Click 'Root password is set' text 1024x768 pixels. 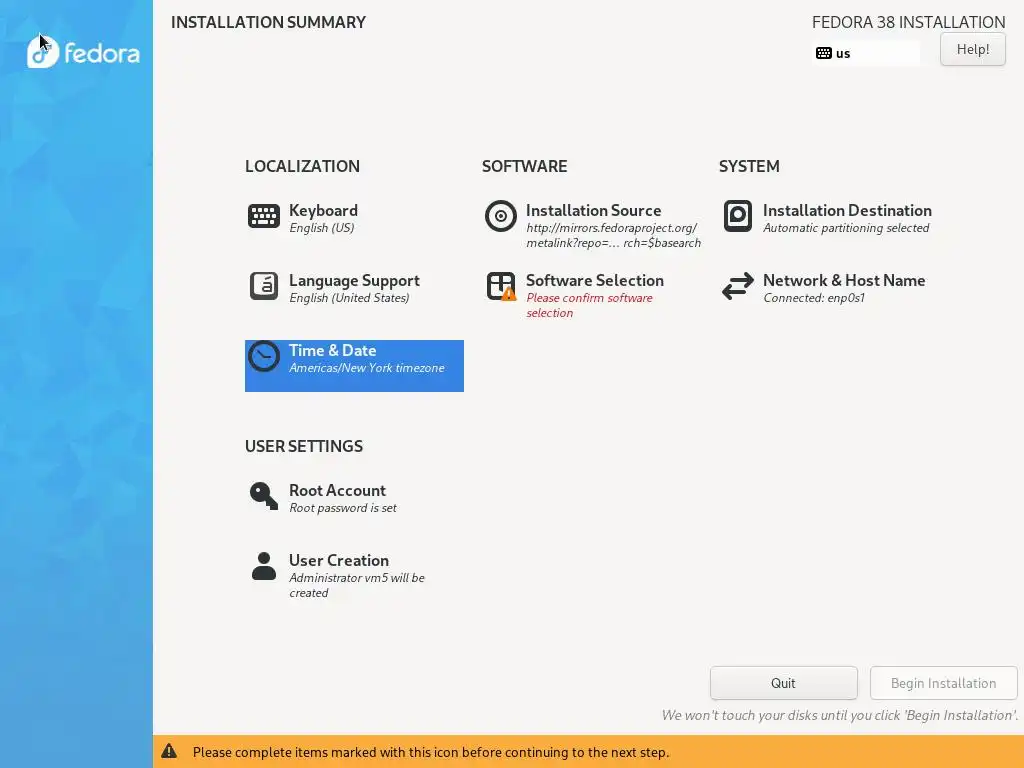click(343, 508)
